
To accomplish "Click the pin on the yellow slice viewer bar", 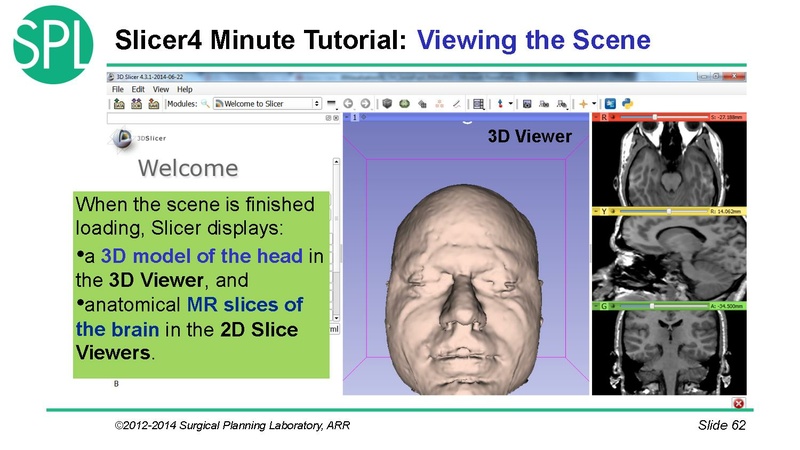I will (596, 211).
